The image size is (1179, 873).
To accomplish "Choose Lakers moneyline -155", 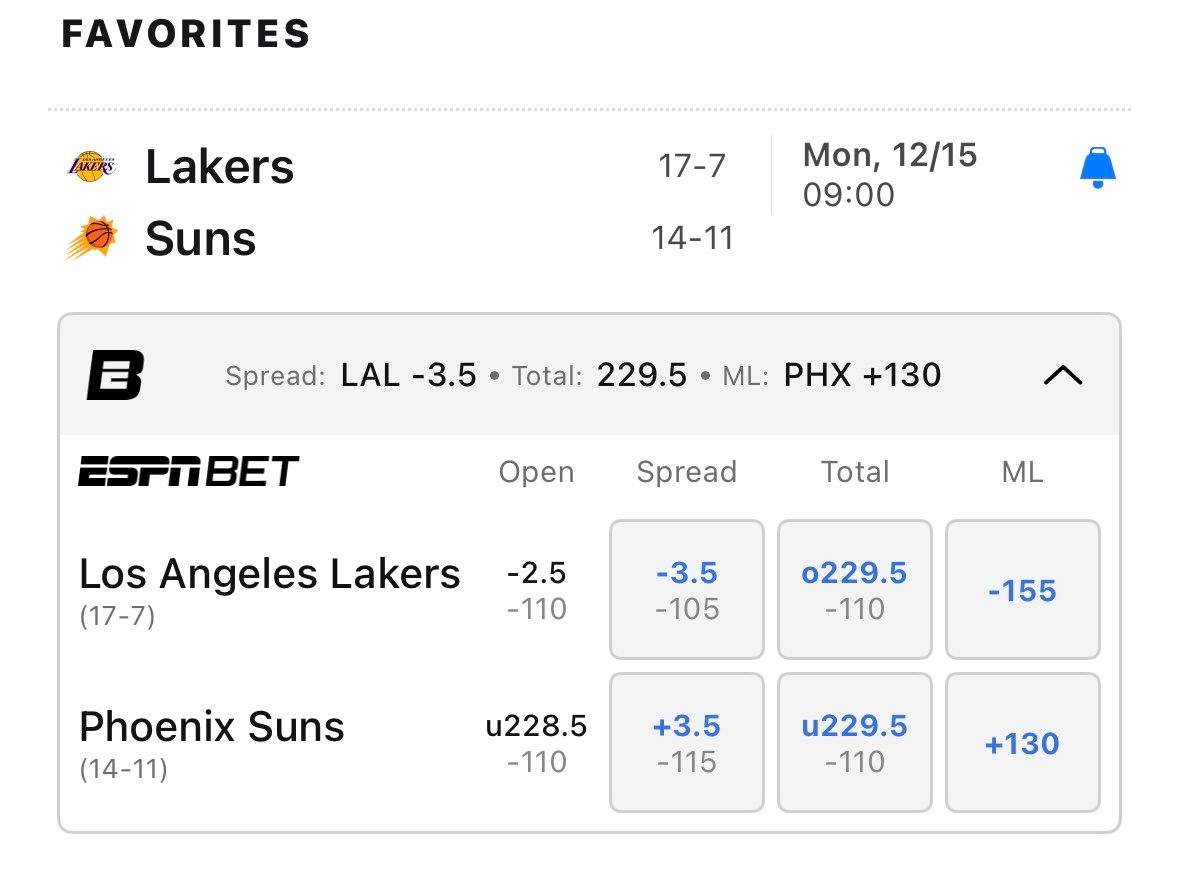I will click(1022, 590).
